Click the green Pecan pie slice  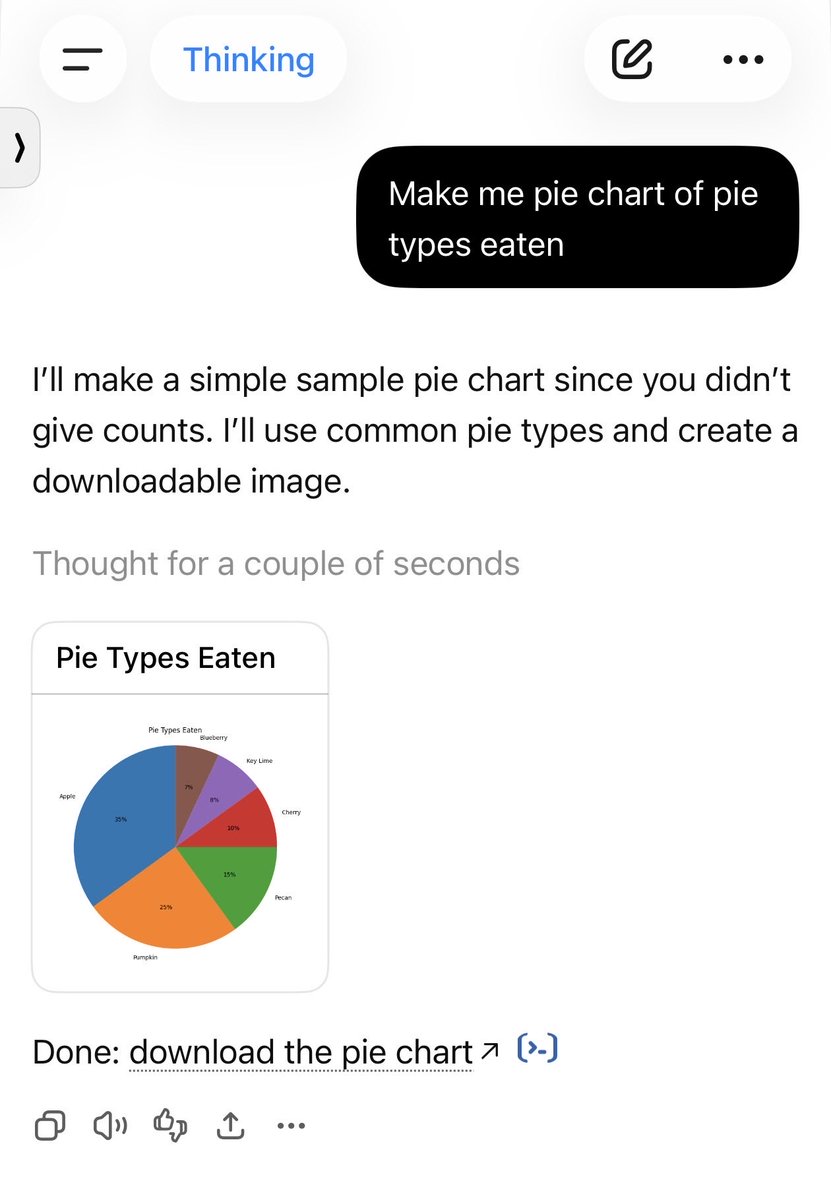(235, 876)
